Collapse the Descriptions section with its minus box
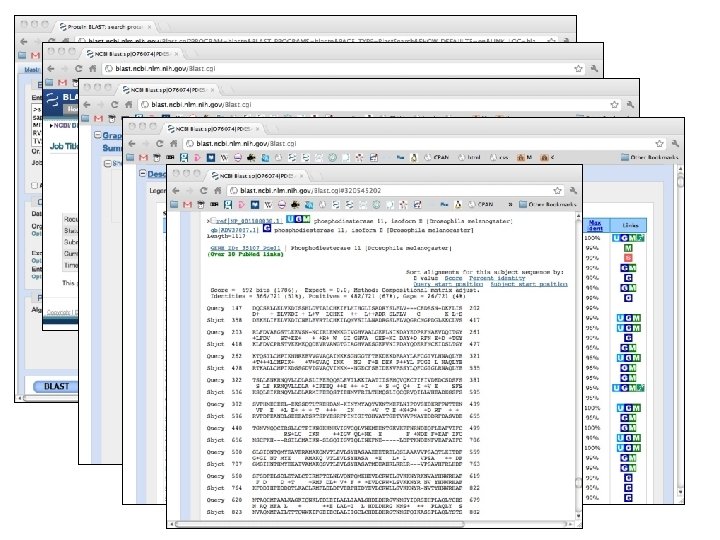Image resolution: width=720 pixels, height=540 pixels. [x=142, y=174]
